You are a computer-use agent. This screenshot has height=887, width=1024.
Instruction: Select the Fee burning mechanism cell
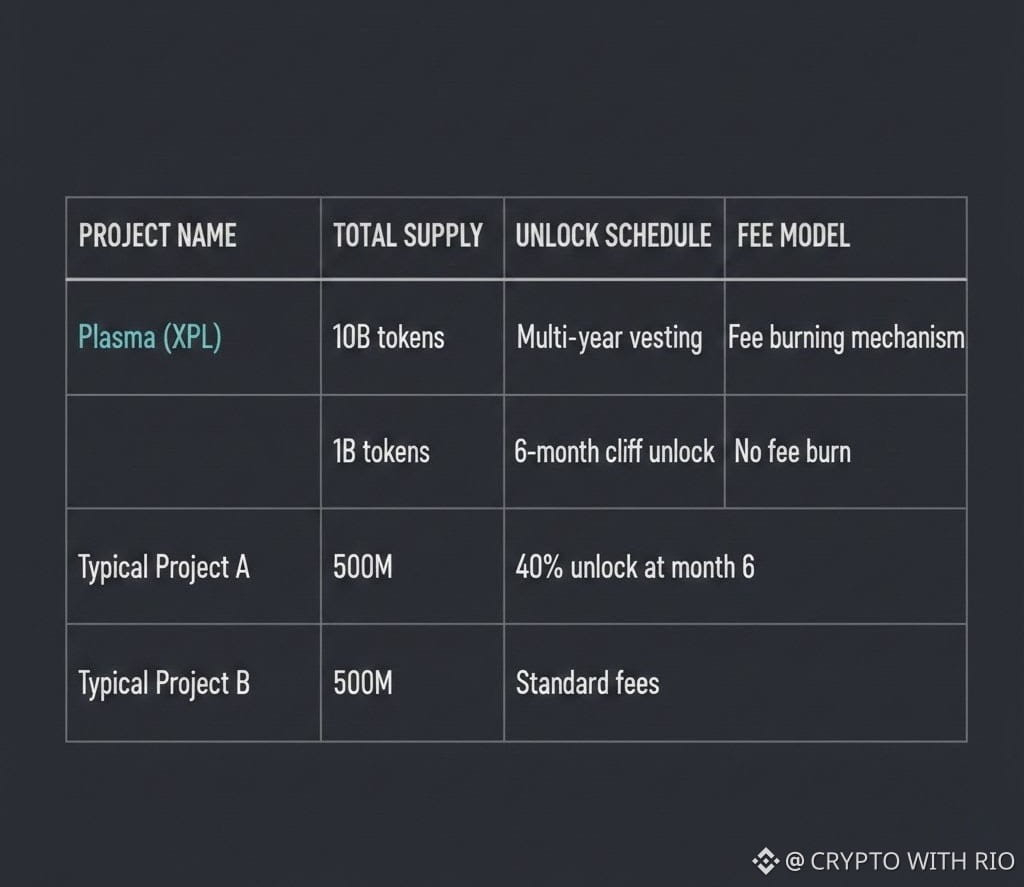tap(846, 337)
